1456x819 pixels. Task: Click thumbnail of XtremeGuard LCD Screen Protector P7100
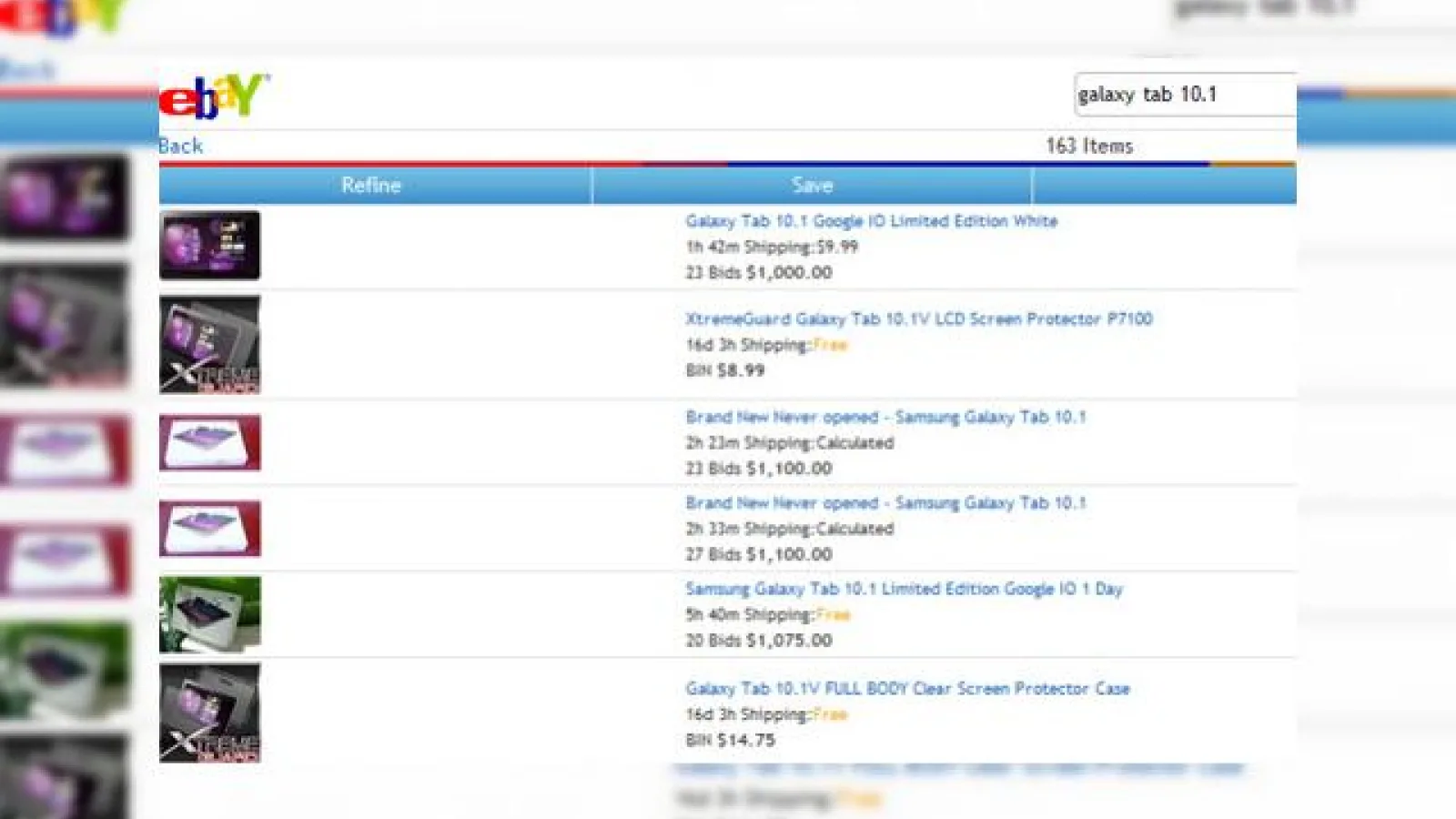point(209,345)
